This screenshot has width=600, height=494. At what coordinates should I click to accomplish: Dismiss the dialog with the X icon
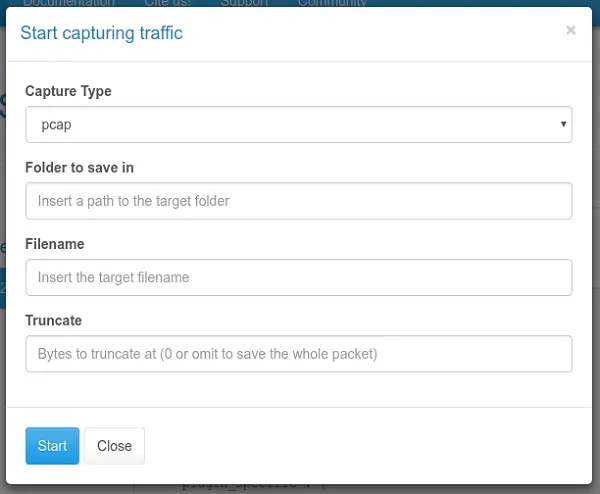[570, 31]
